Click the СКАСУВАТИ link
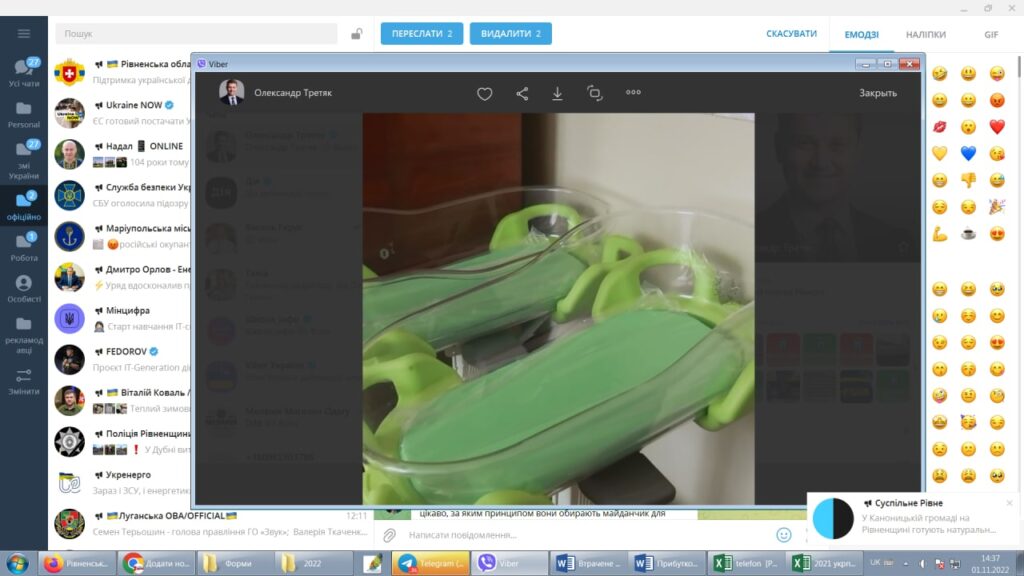1024x576 pixels. (791, 34)
